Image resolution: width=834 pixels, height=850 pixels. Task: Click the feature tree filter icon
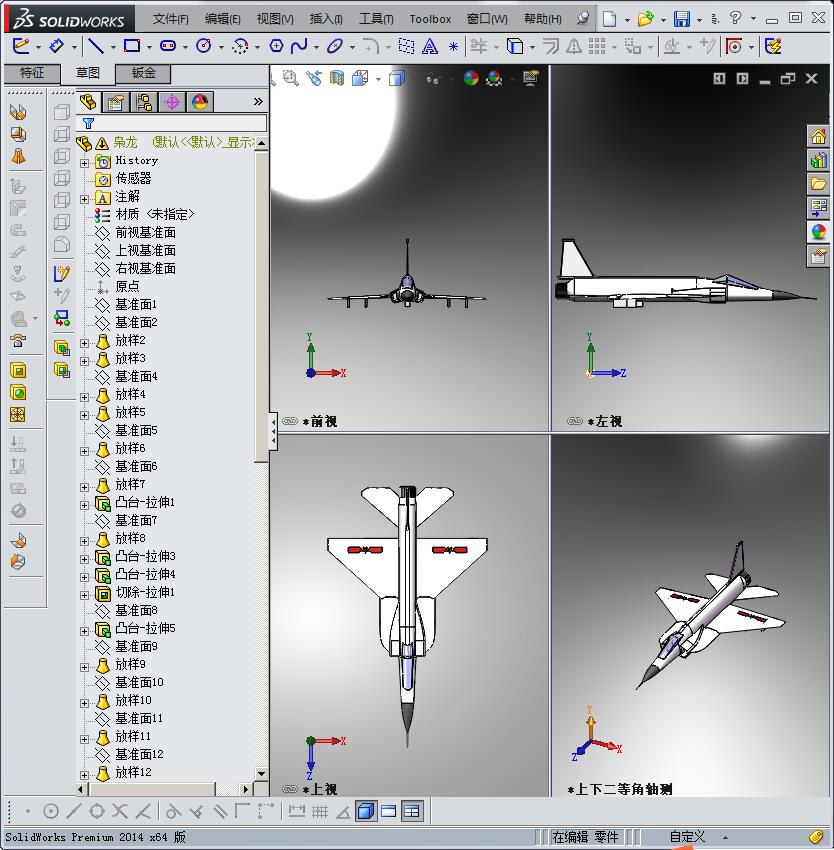[x=88, y=123]
